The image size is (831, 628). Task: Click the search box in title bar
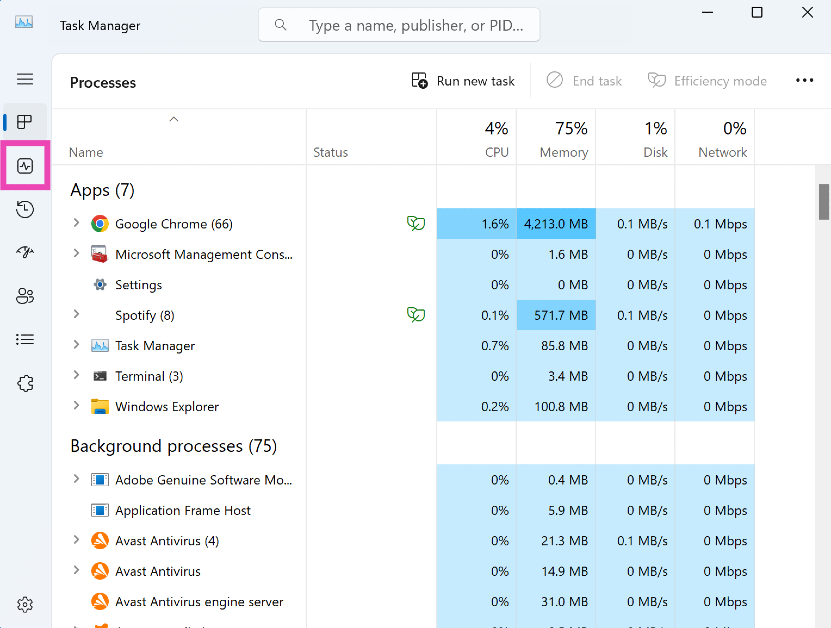click(x=399, y=25)
